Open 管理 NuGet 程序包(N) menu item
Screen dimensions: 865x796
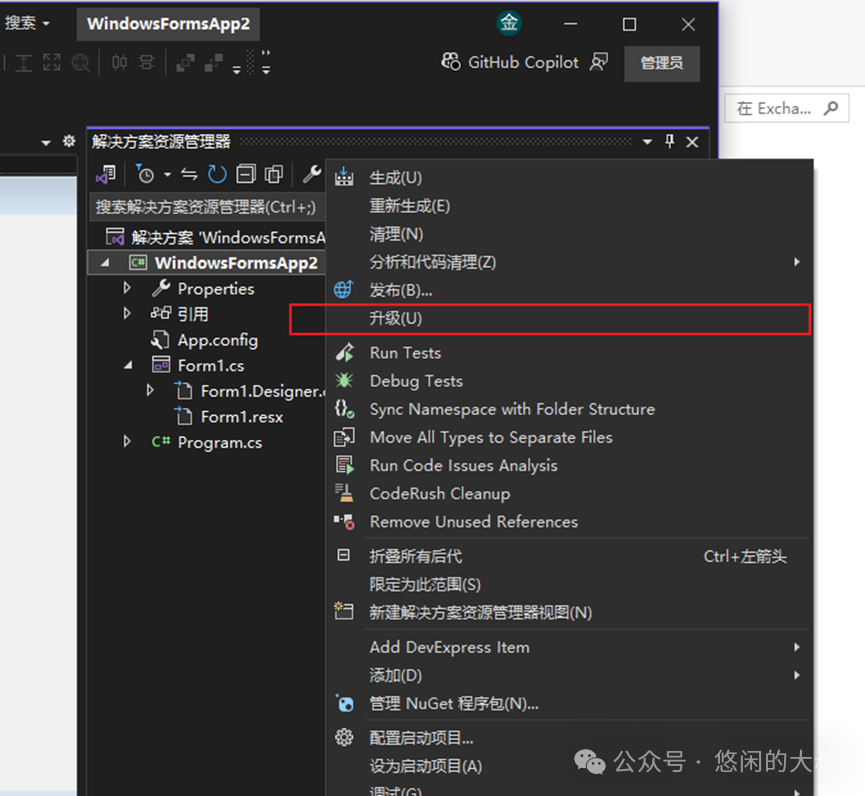pos(454,703)
